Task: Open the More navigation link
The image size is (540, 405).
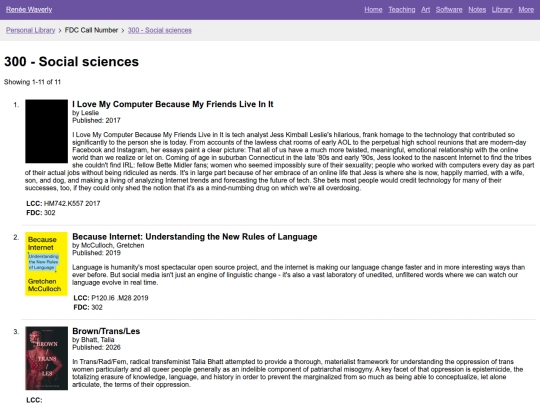Action: click(x=526, y=10)
